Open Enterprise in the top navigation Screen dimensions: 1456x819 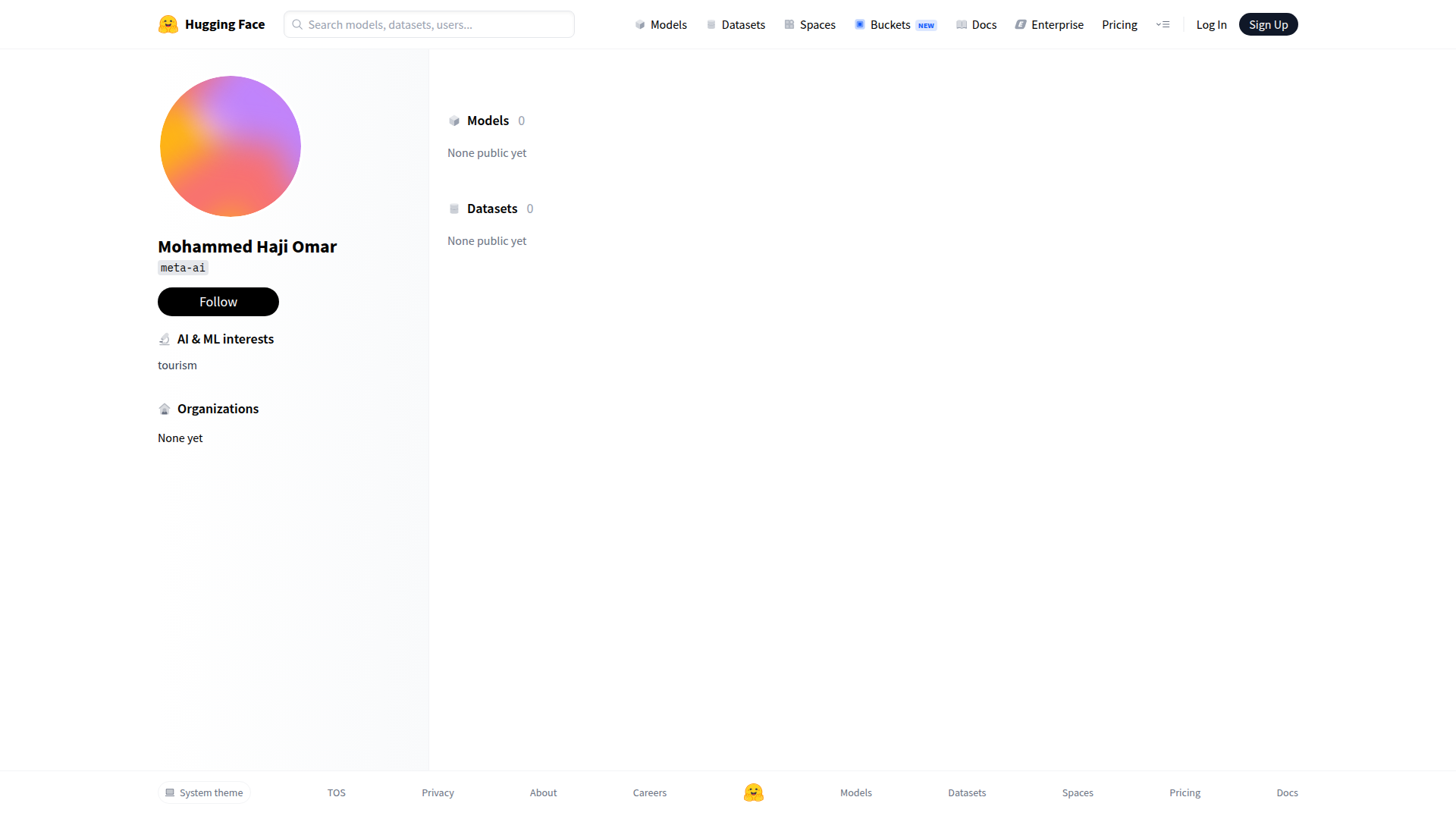click(1050, 25)
